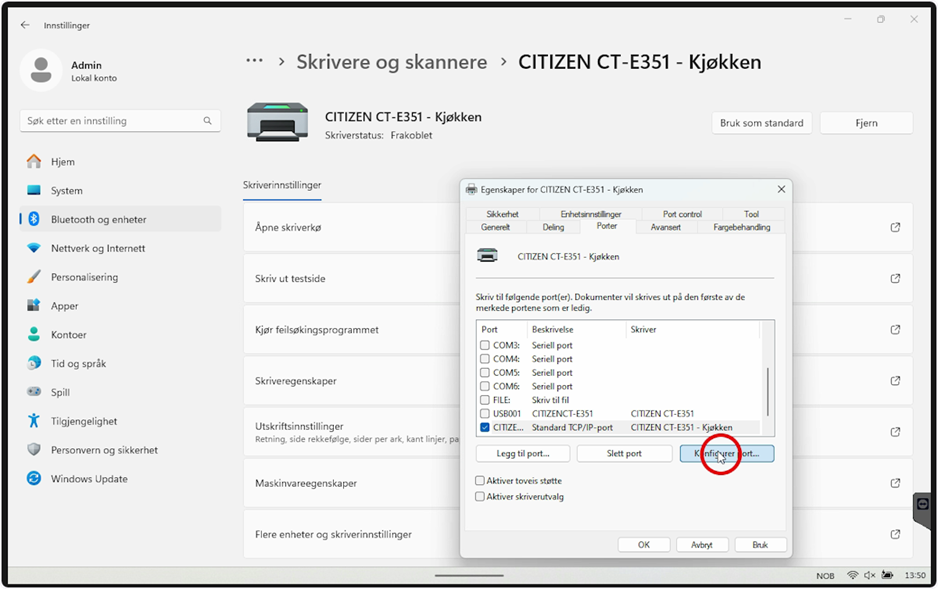Viewport: 938px width, 589px height.
Task: Click the external-link icon for Flere enheter
Action: [895, 535]
